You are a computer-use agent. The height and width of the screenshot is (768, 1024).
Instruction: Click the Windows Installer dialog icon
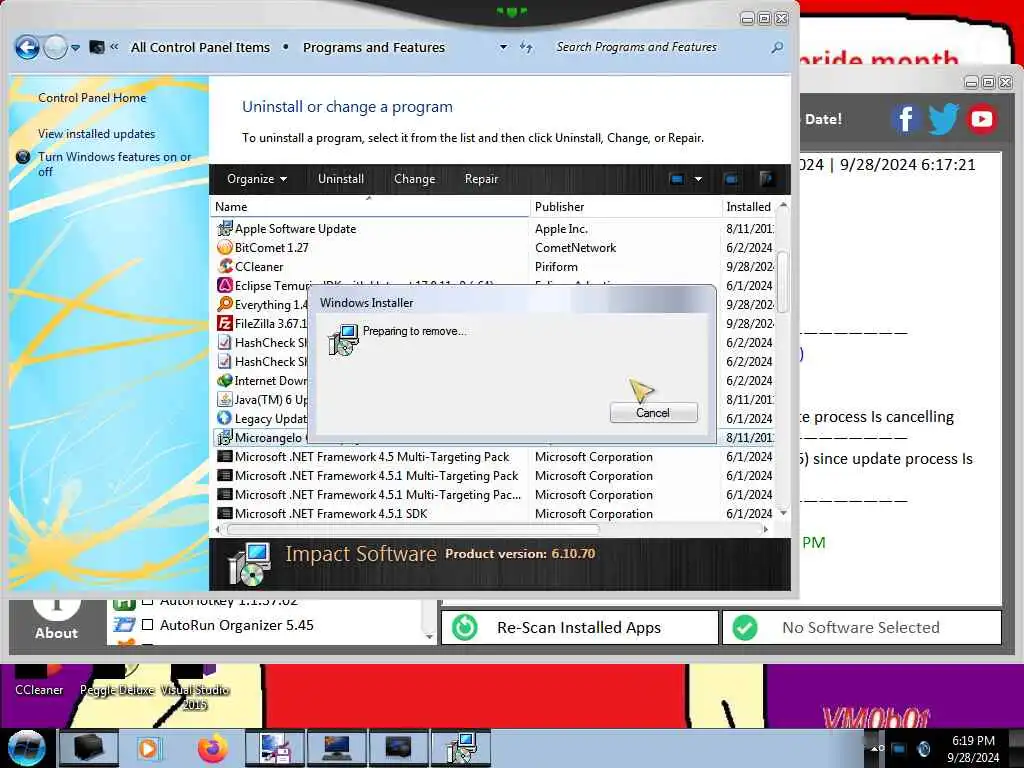344,340
